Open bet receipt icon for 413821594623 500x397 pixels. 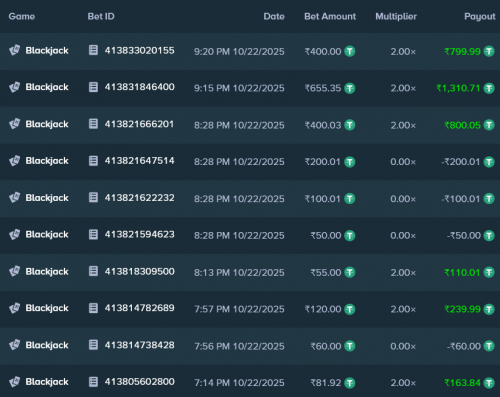[93, 234]
